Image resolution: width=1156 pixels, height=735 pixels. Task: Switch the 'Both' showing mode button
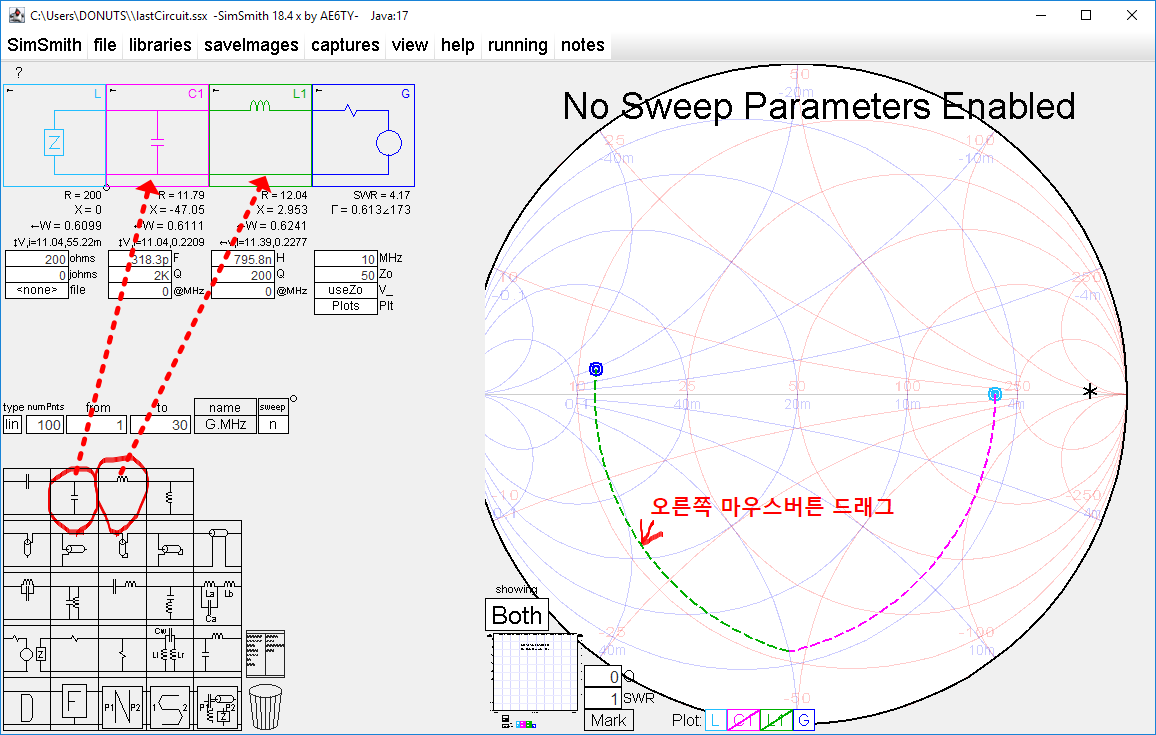pos(517,615)
